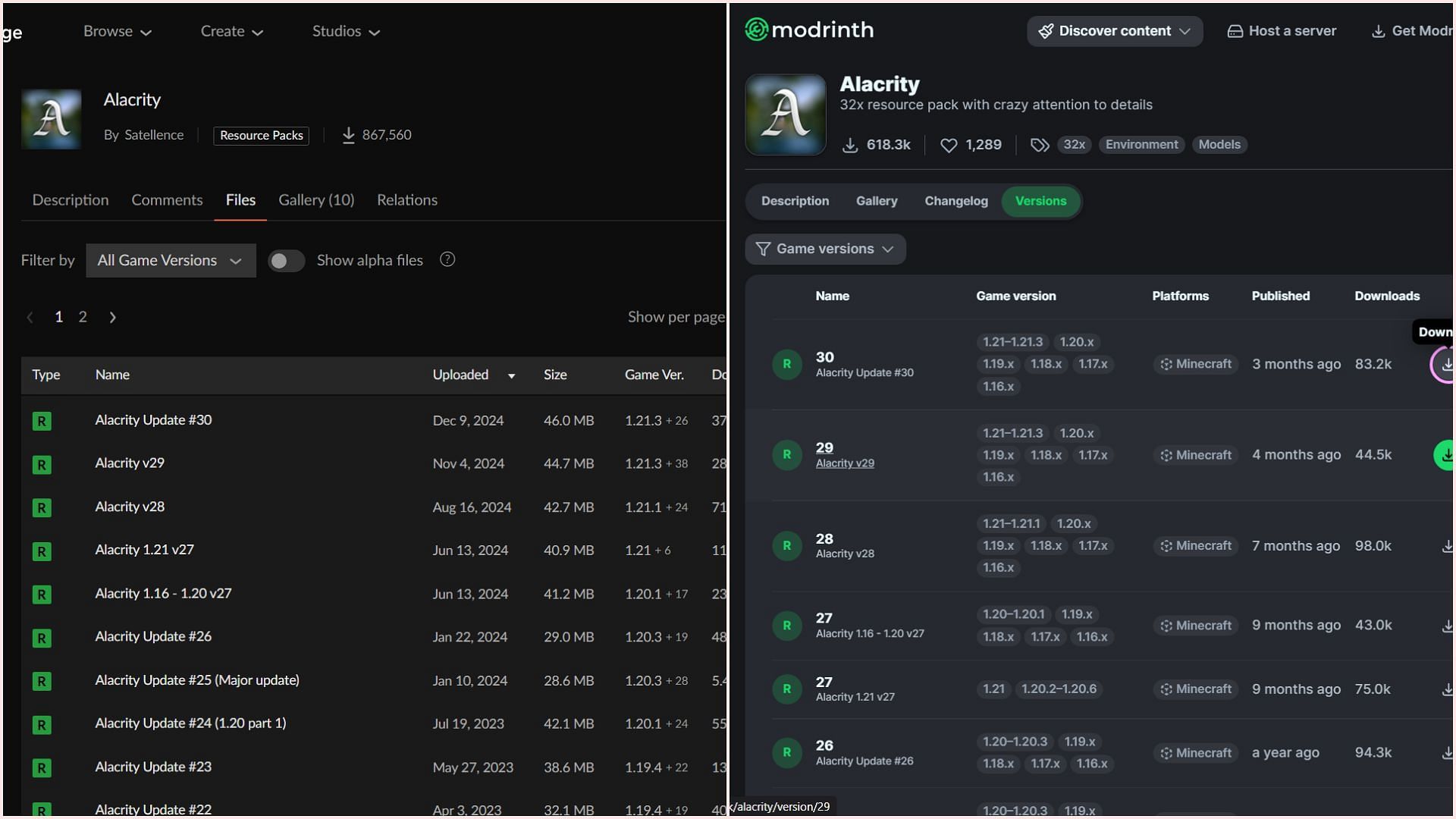The image size is (1456, 819).
Task: Click the download icon for Alacrity v28
Action: click(1448, 546)
